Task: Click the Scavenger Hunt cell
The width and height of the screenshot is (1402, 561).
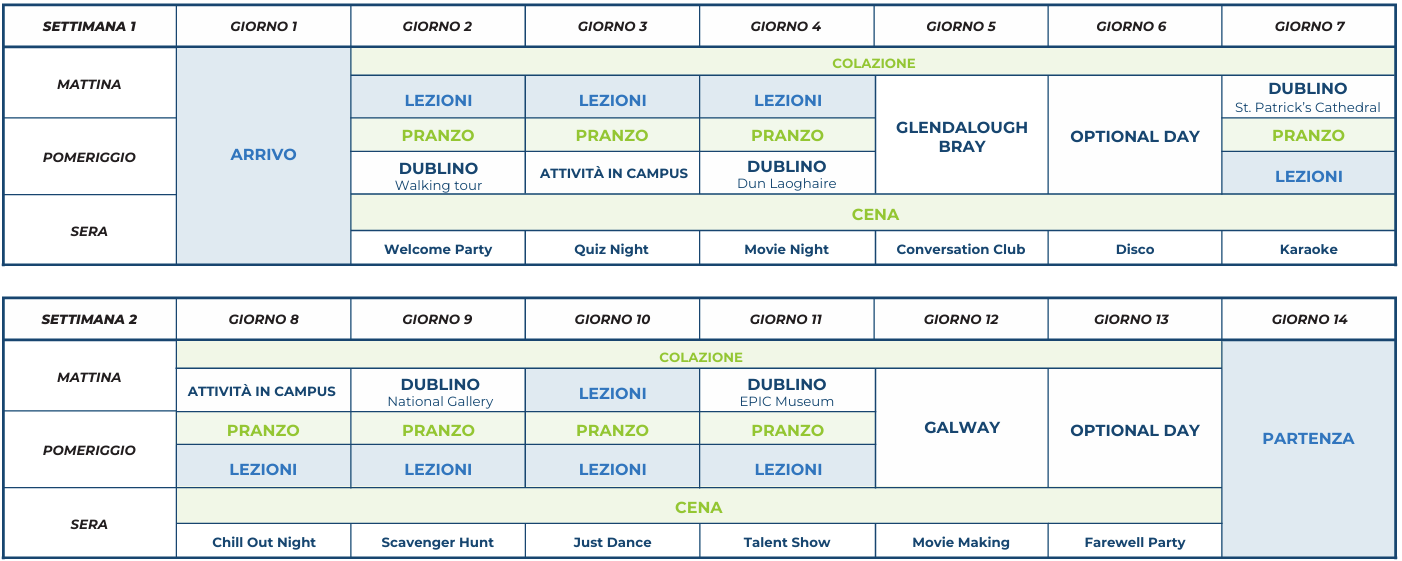Action: [438, 541]
